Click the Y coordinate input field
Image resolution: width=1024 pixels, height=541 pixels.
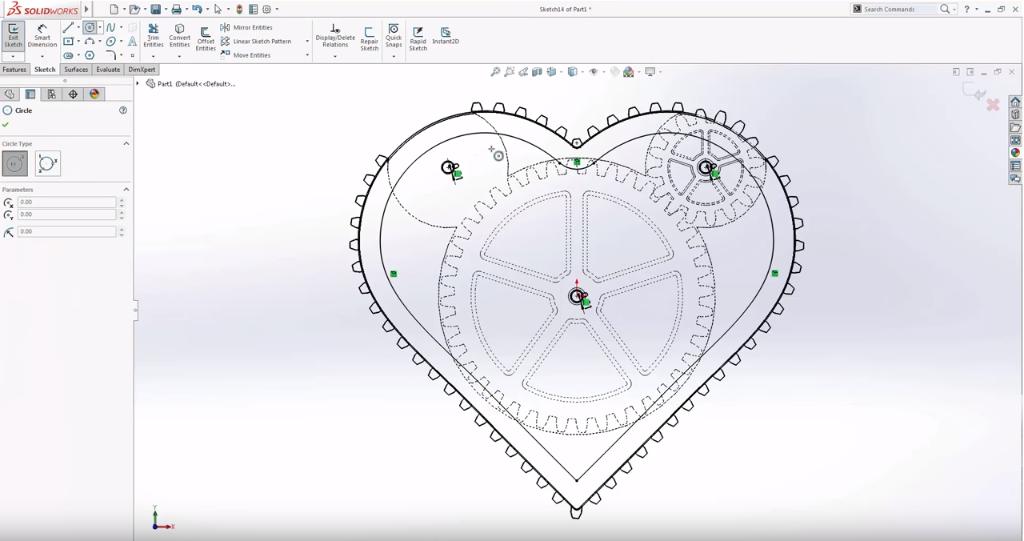point(67,214)
